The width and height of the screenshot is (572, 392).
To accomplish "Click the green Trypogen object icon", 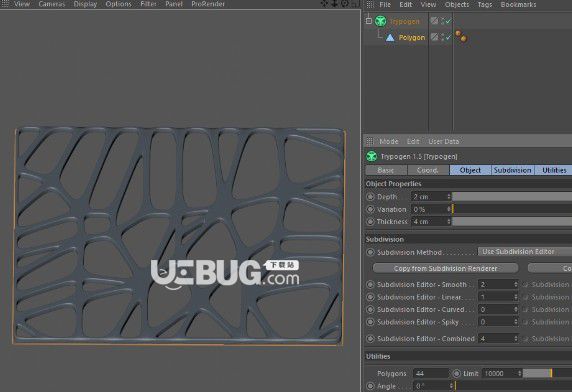I will 380,21.
